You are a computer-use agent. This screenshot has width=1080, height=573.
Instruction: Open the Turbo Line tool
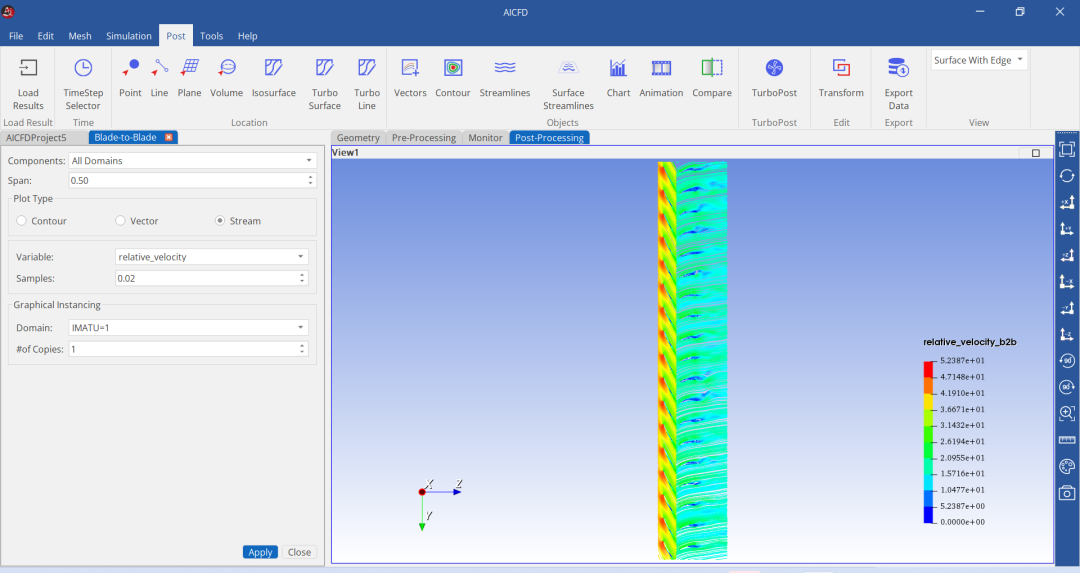366,84
